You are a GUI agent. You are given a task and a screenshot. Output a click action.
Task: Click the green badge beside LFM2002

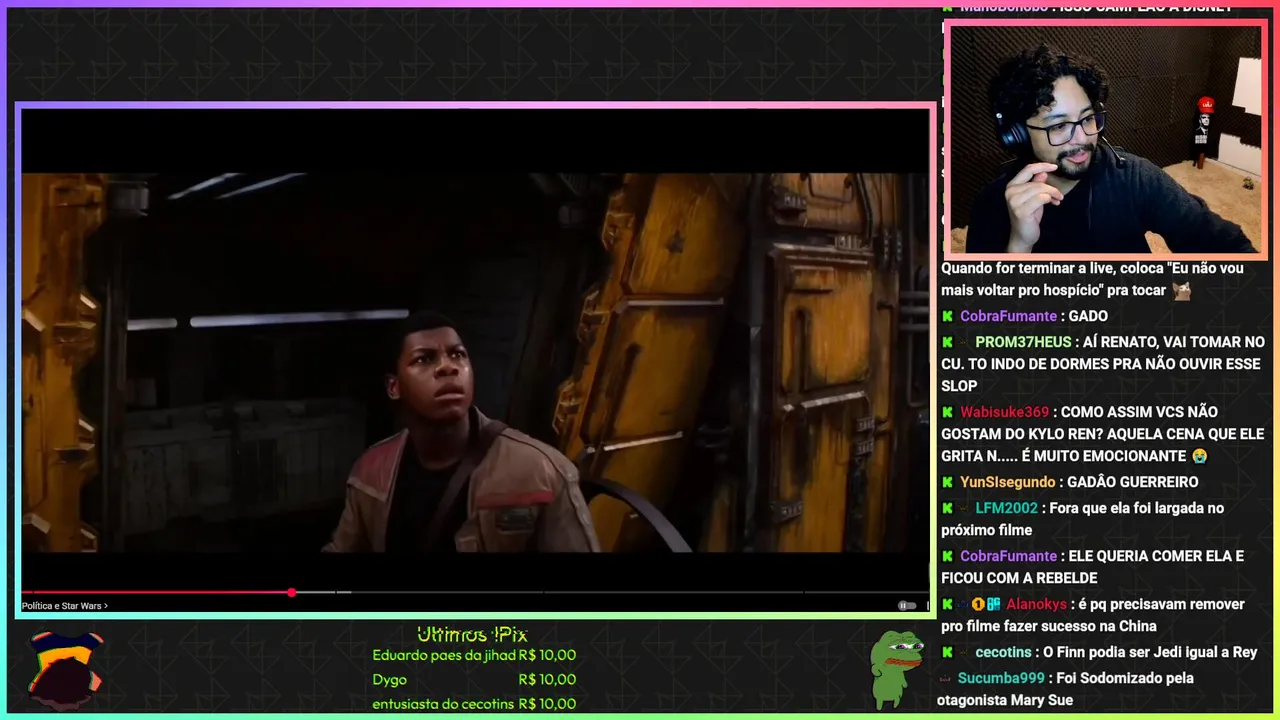947,508
